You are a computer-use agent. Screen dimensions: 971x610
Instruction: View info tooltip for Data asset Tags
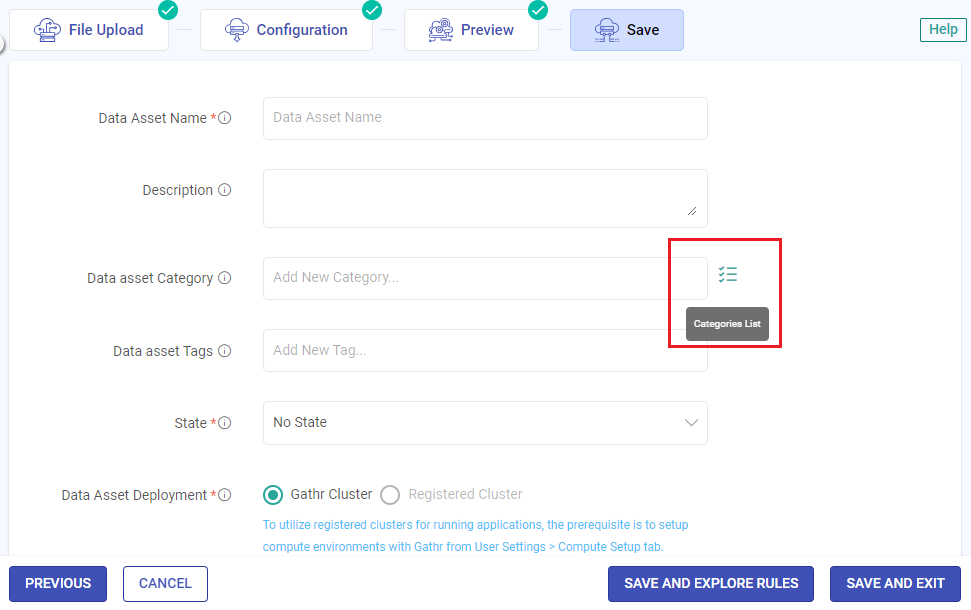click(226, 350)
